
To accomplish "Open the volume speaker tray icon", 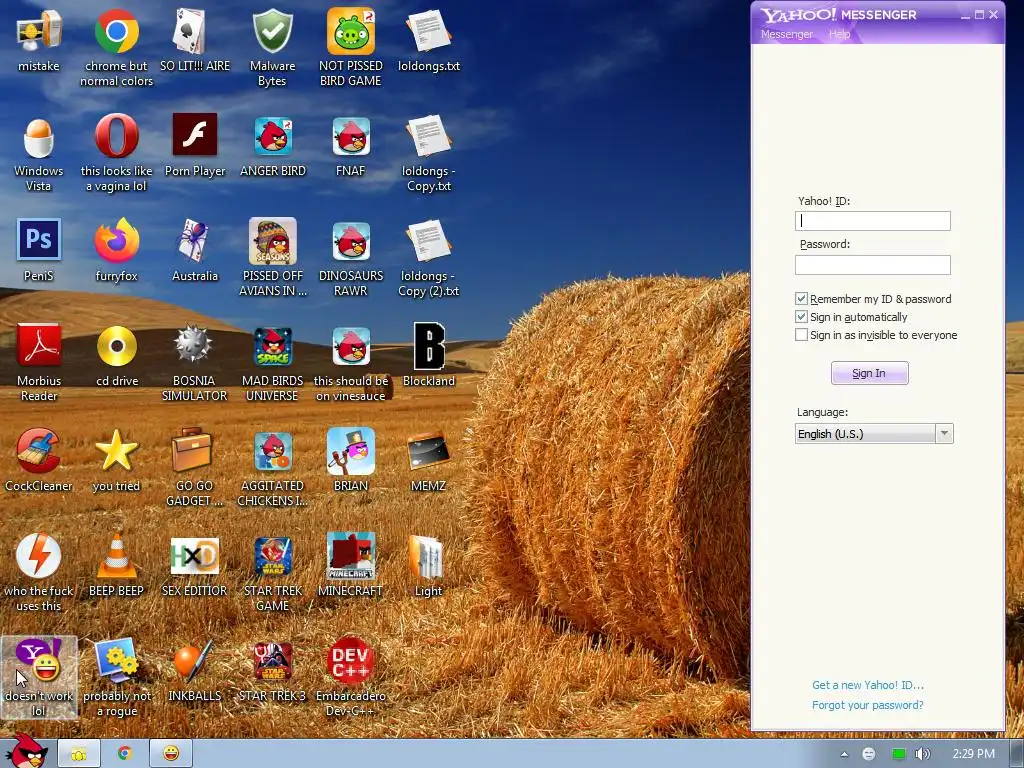I will [x=922, y=754].
